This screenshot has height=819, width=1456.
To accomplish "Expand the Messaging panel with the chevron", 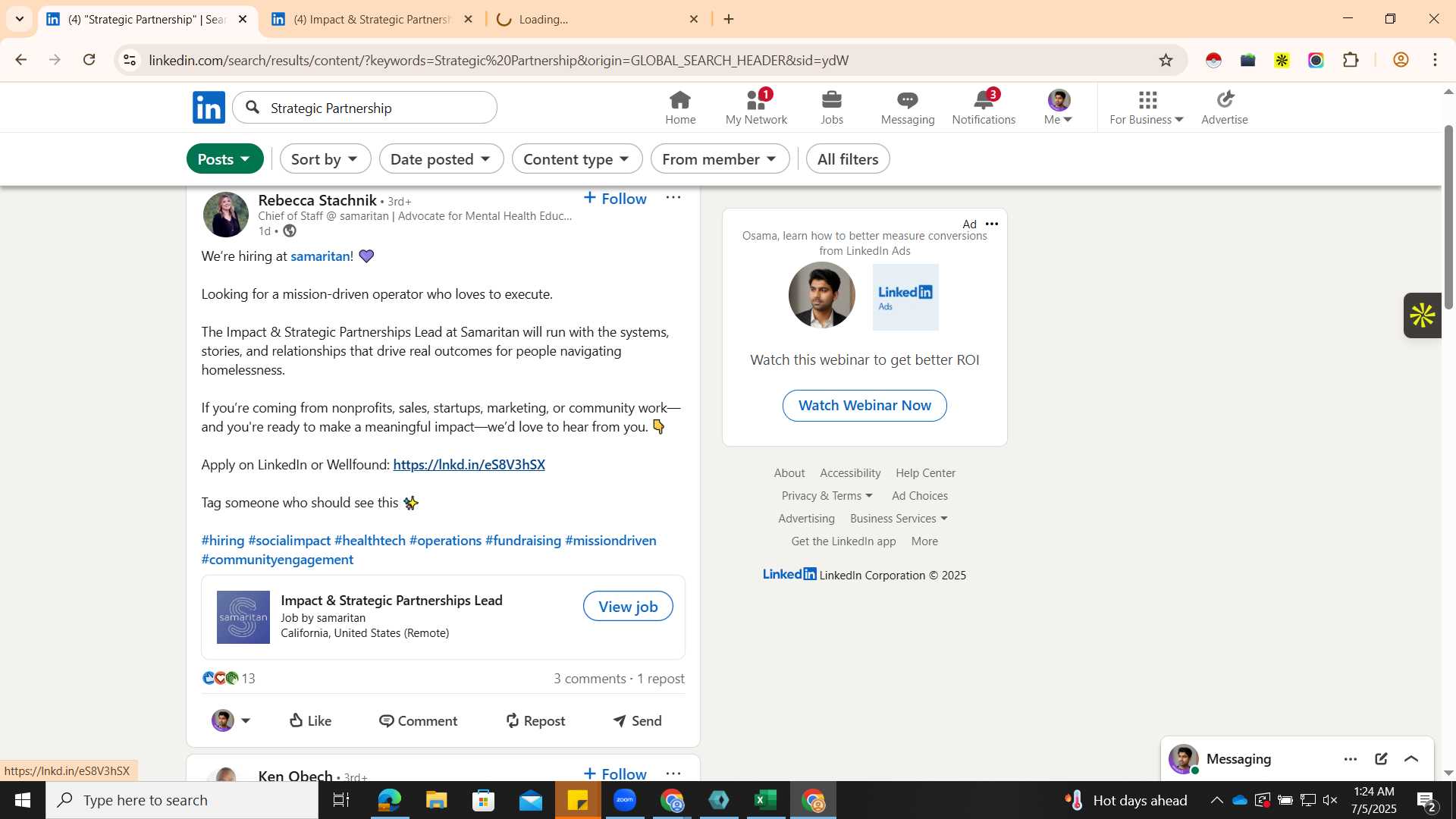I will [1411, 760].
